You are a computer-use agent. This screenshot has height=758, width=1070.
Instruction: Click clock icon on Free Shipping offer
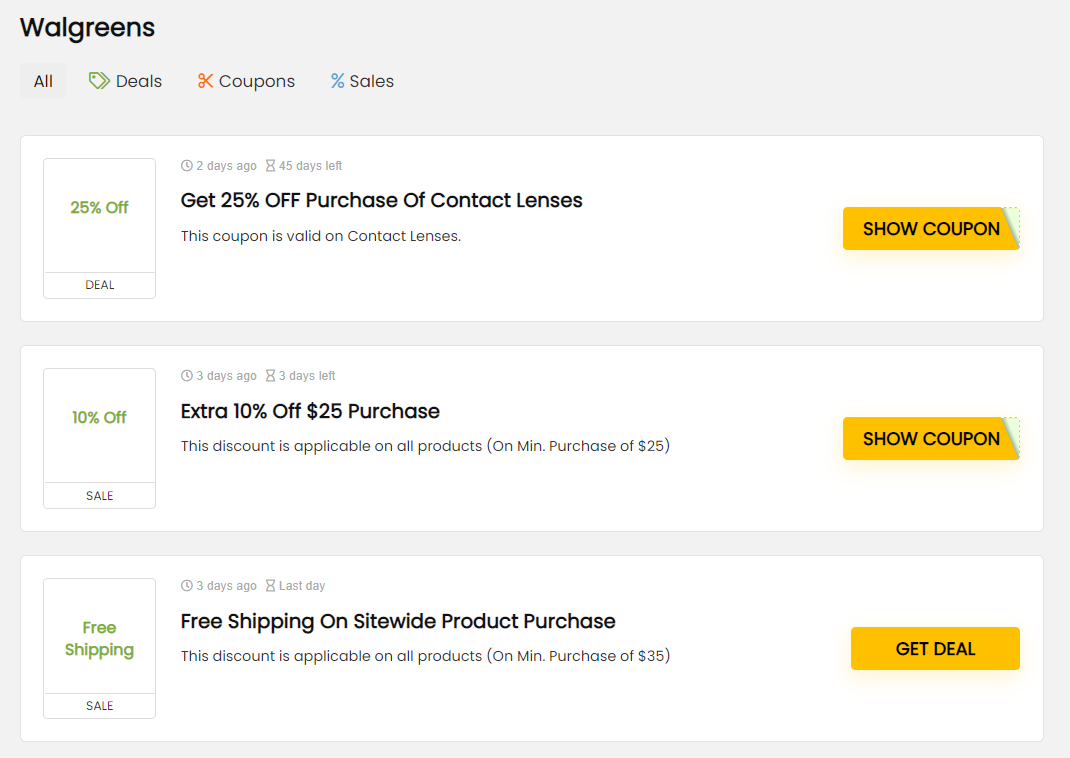[x=187, y=586]
